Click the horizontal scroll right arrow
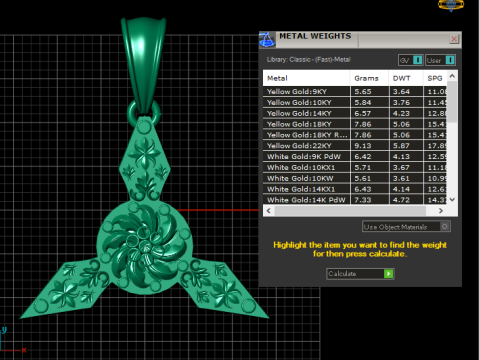 tap(441, 211)
